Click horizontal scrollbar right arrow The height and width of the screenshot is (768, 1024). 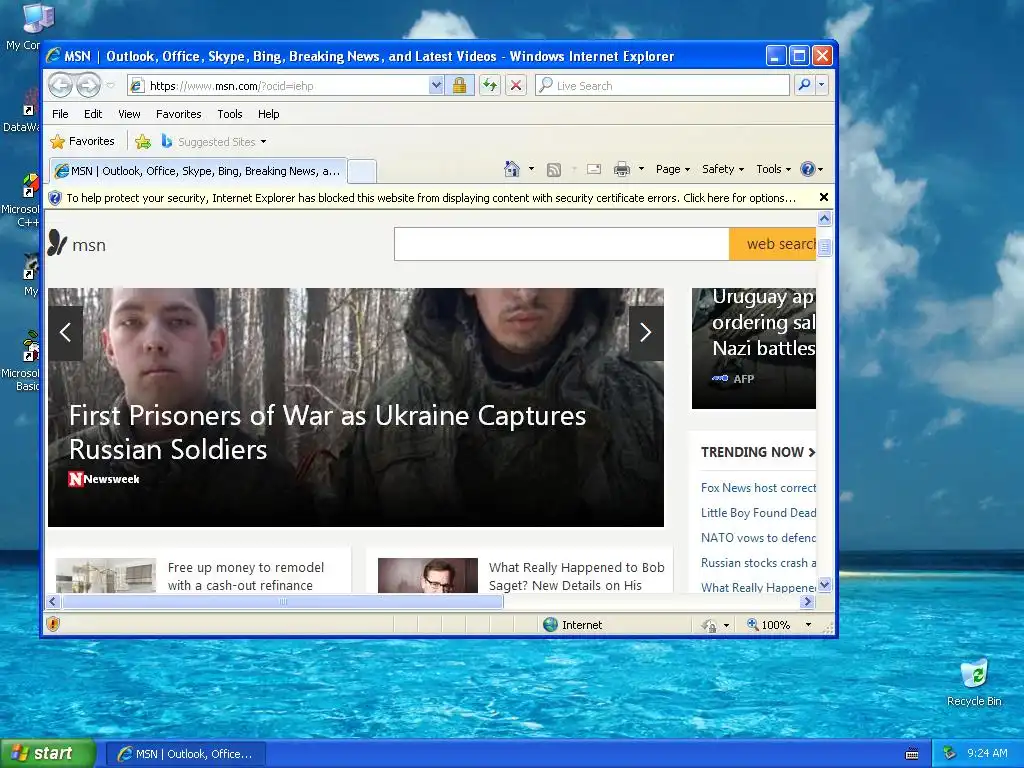point(808,601)
